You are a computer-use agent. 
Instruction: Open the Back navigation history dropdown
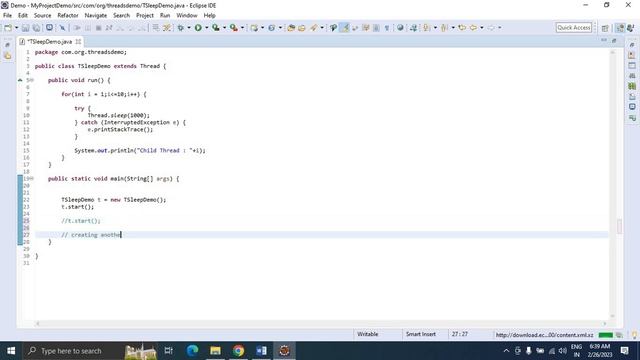(482, 28)
